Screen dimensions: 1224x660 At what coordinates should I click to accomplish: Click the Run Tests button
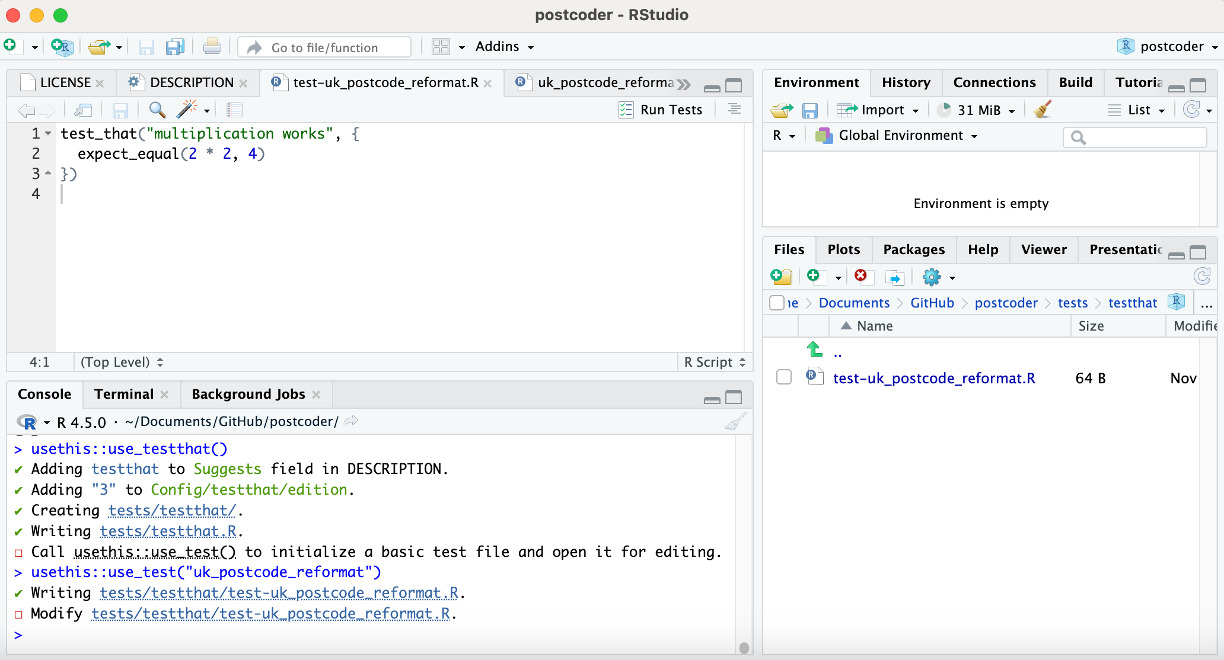tap(660, 110)
